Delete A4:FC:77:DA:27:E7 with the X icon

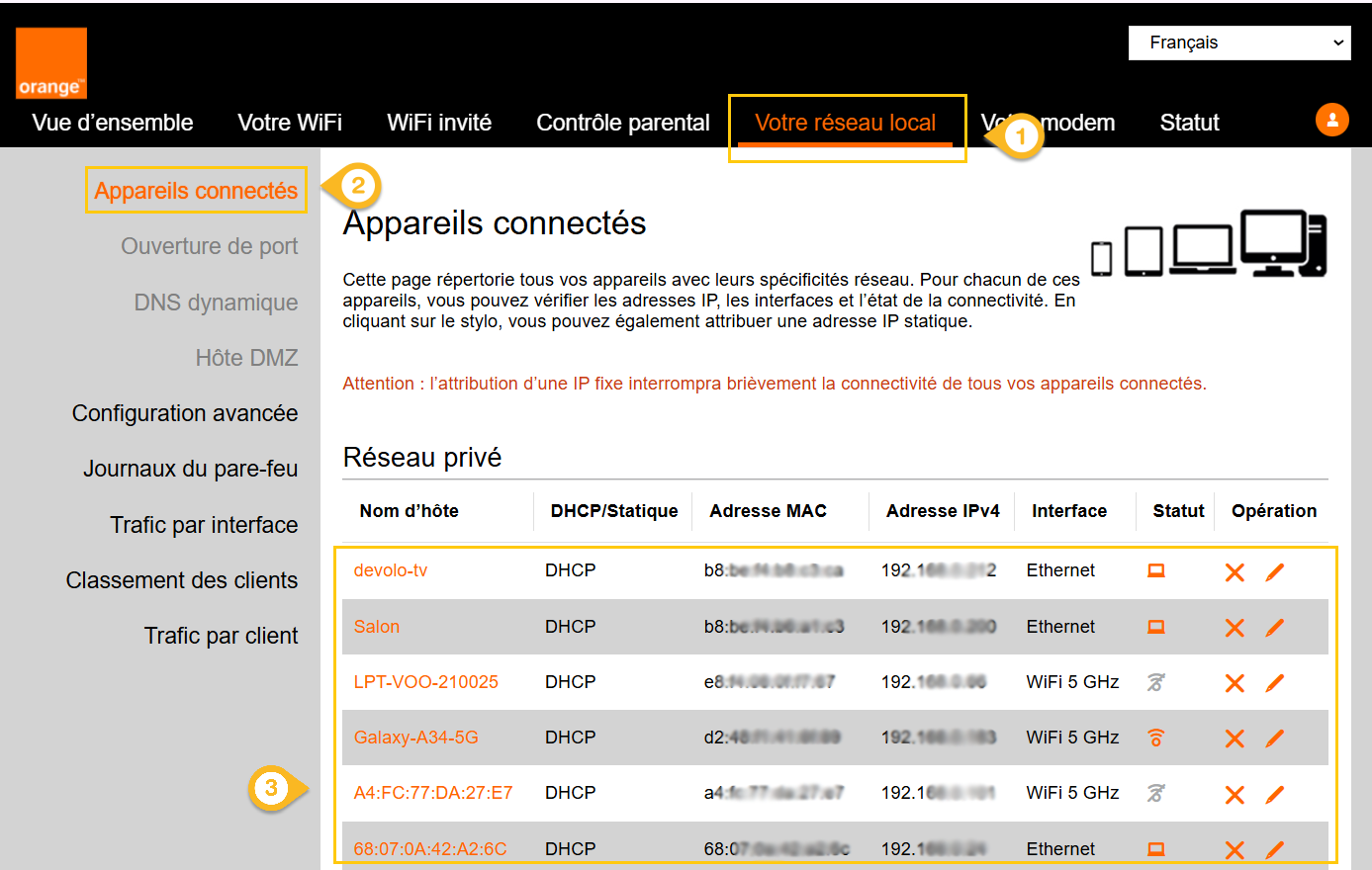coord(1234,793)
